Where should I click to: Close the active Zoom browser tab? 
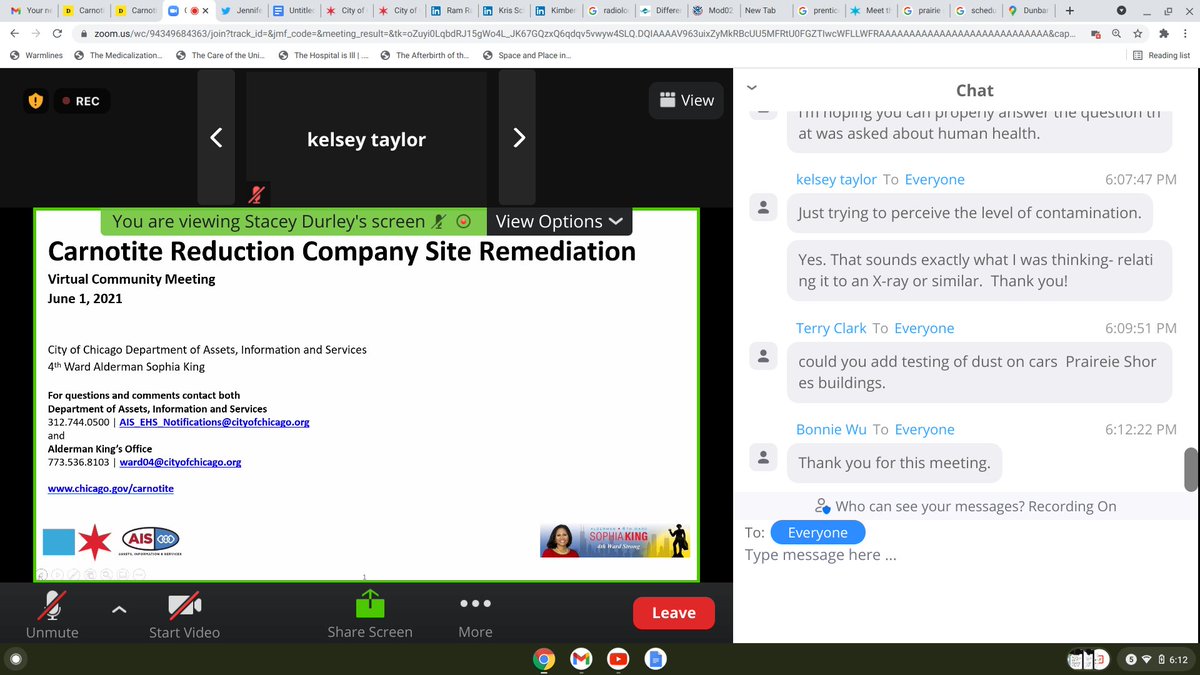(204, 11)
